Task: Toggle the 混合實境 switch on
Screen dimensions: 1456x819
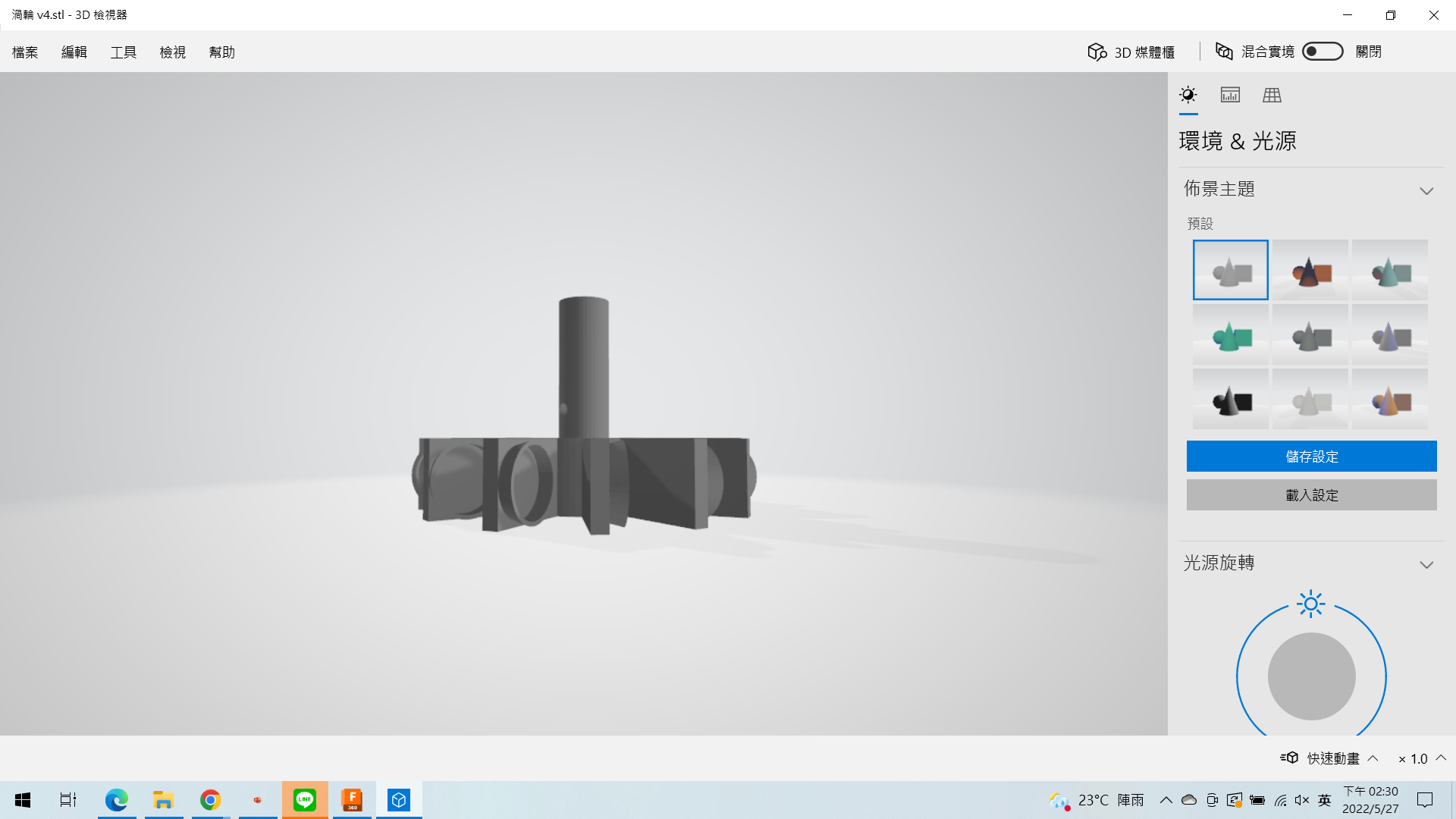Action: coord(1323,51)
